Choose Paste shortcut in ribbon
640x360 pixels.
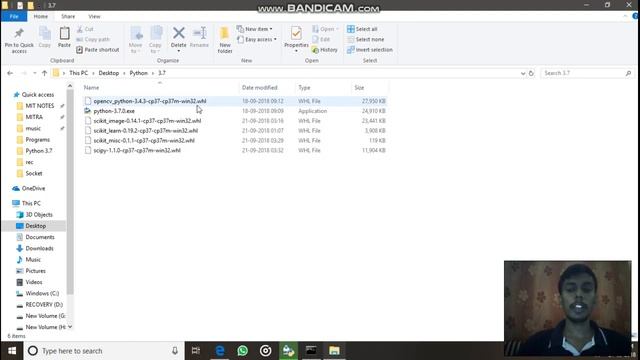98,49
